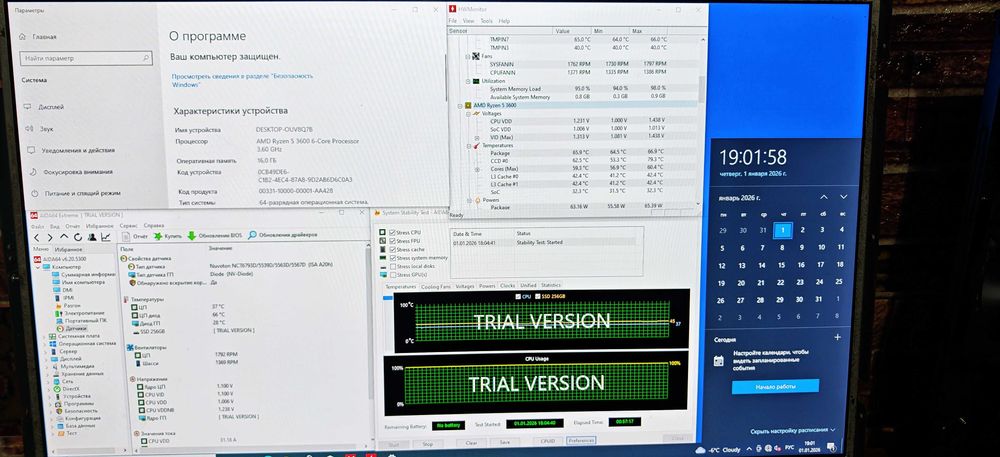This screenshot has height=457, width=1000.
Task: Collapse AMD Ryzen 5 3600 in HWMonitor
Action: (x=460, y=105)
